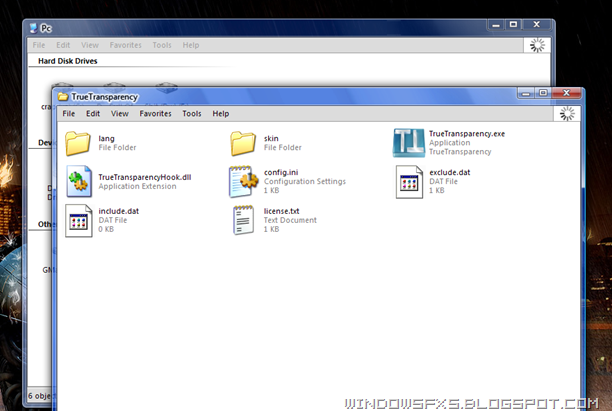This screenshot has width=612, height=411.
Task: Select the config.ini settings file icon
Action: (x=244, y=181)
